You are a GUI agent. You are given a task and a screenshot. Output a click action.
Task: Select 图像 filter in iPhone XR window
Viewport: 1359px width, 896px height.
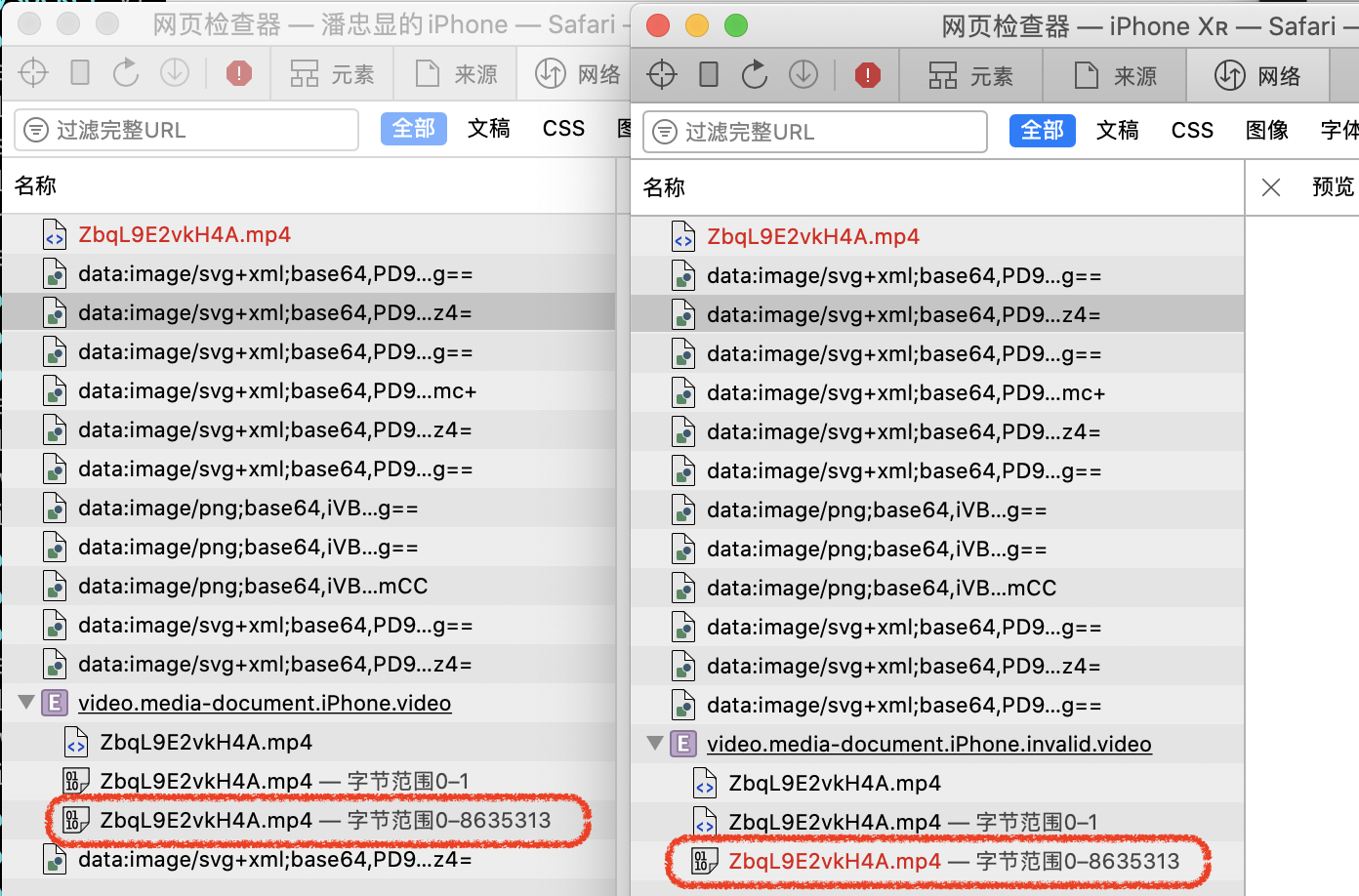(x=1267, y=131)
